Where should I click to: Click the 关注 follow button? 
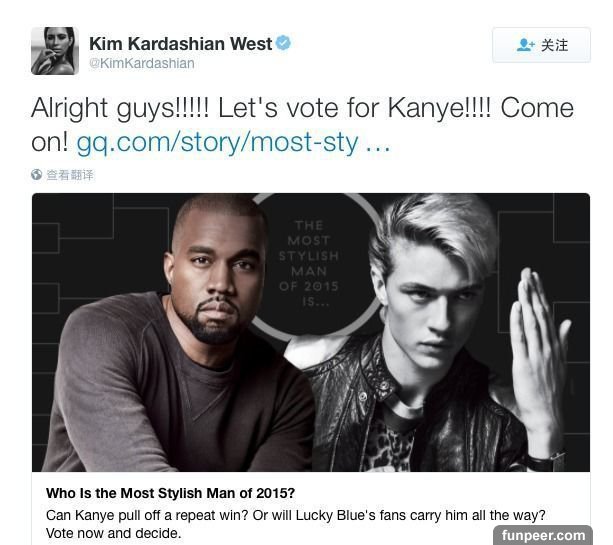[x=541, y=45]
